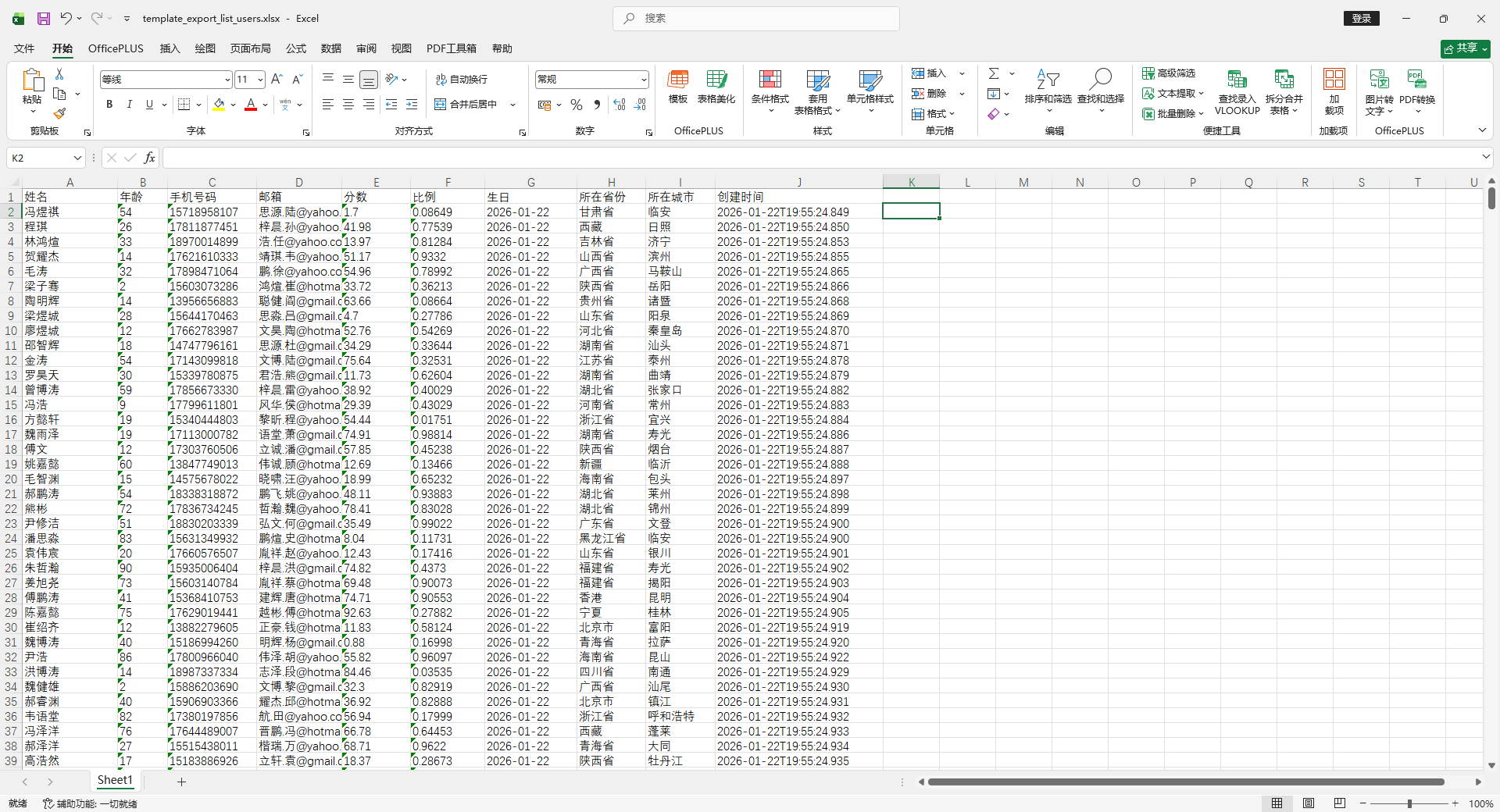This screenshot has width=1500, height=812.
Task: Toggle wrap text (自动换行)
Action: tap(462, 80)
